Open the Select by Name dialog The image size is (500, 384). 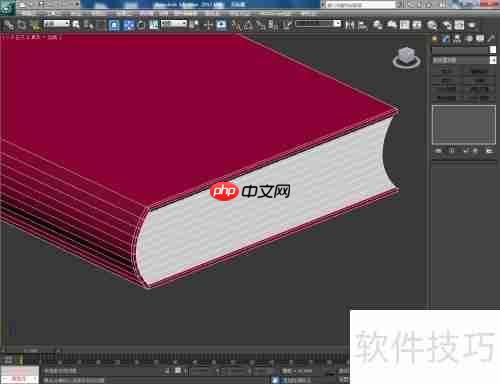click(89, 25)
